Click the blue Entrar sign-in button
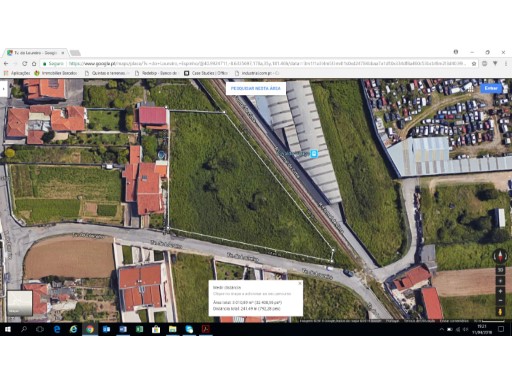 [491, 88]
